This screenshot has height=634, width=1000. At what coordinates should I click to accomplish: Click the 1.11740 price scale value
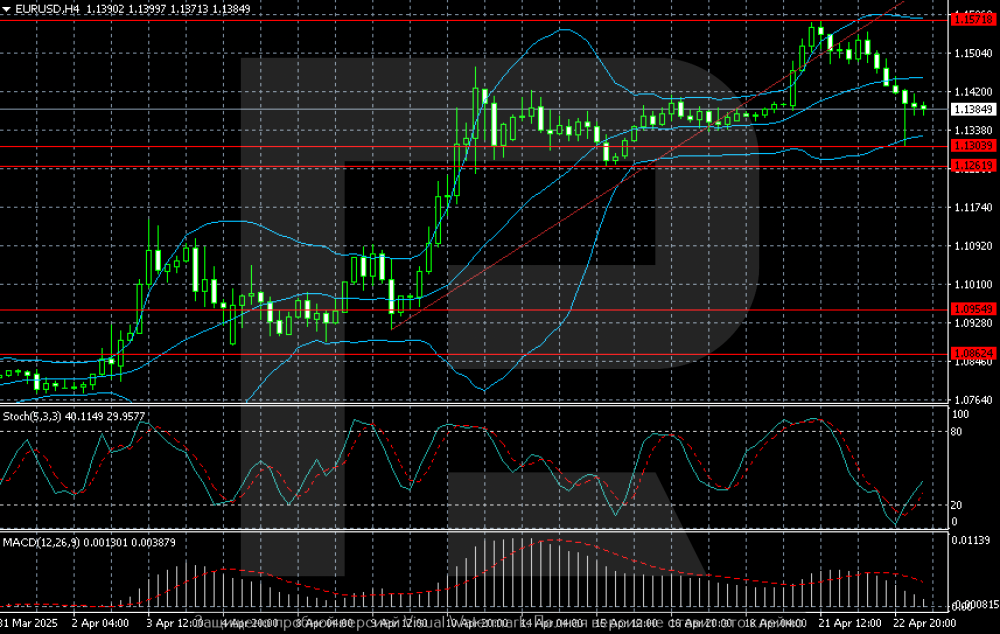tap(972, 207)
